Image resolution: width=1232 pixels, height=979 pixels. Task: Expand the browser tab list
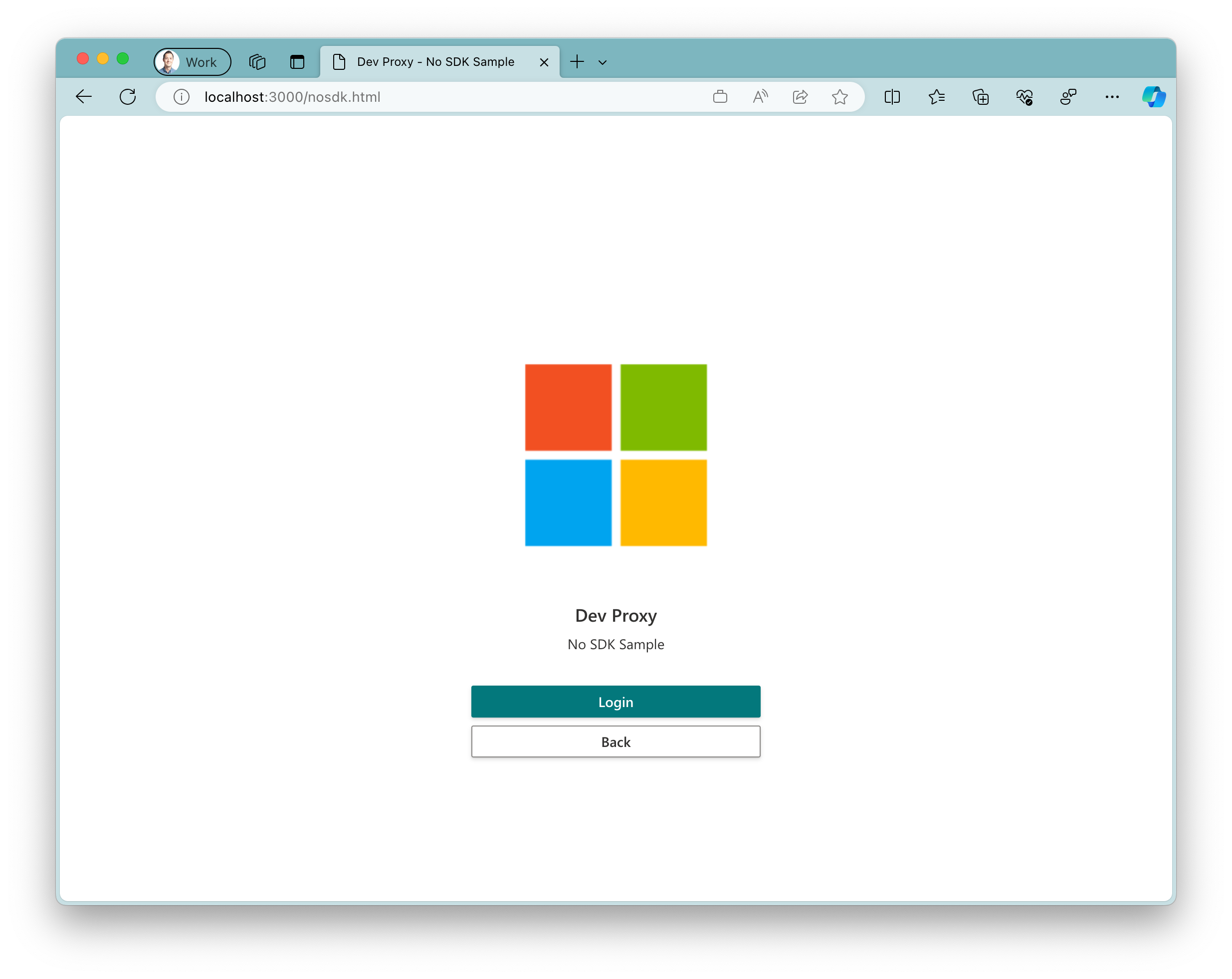[602, 62]
